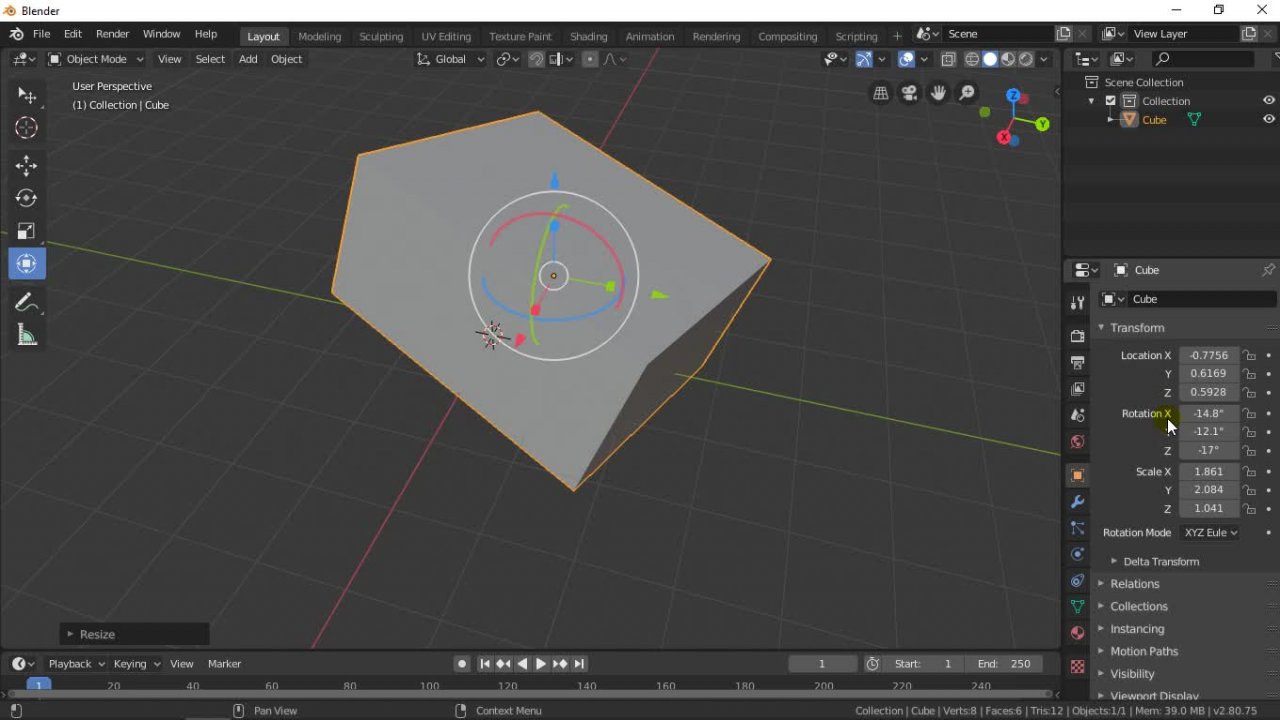
Task: Select the Annotate pencil tool
Action: click(27, 303)
